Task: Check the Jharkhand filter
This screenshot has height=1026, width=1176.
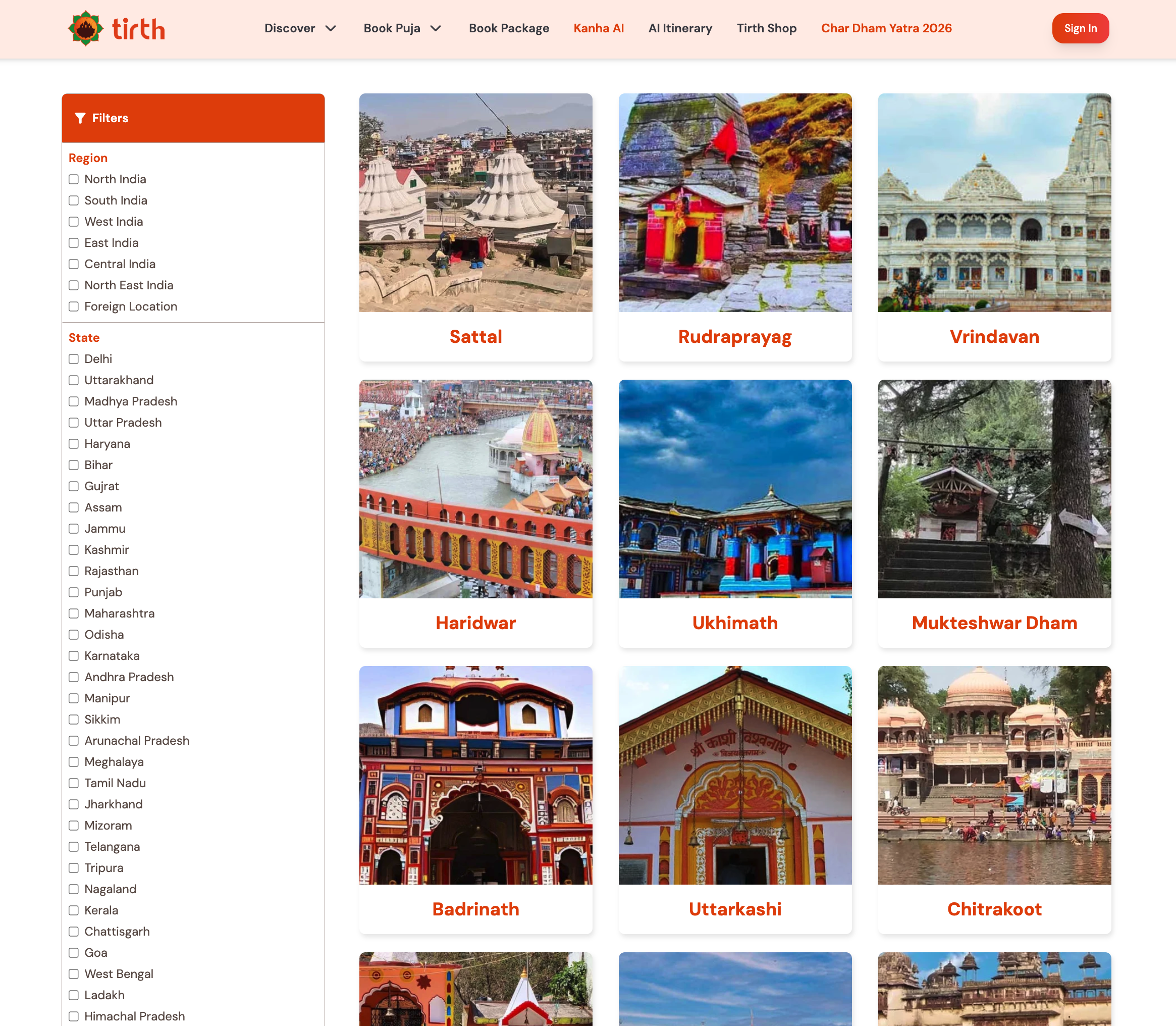Action: coord(74,804)
